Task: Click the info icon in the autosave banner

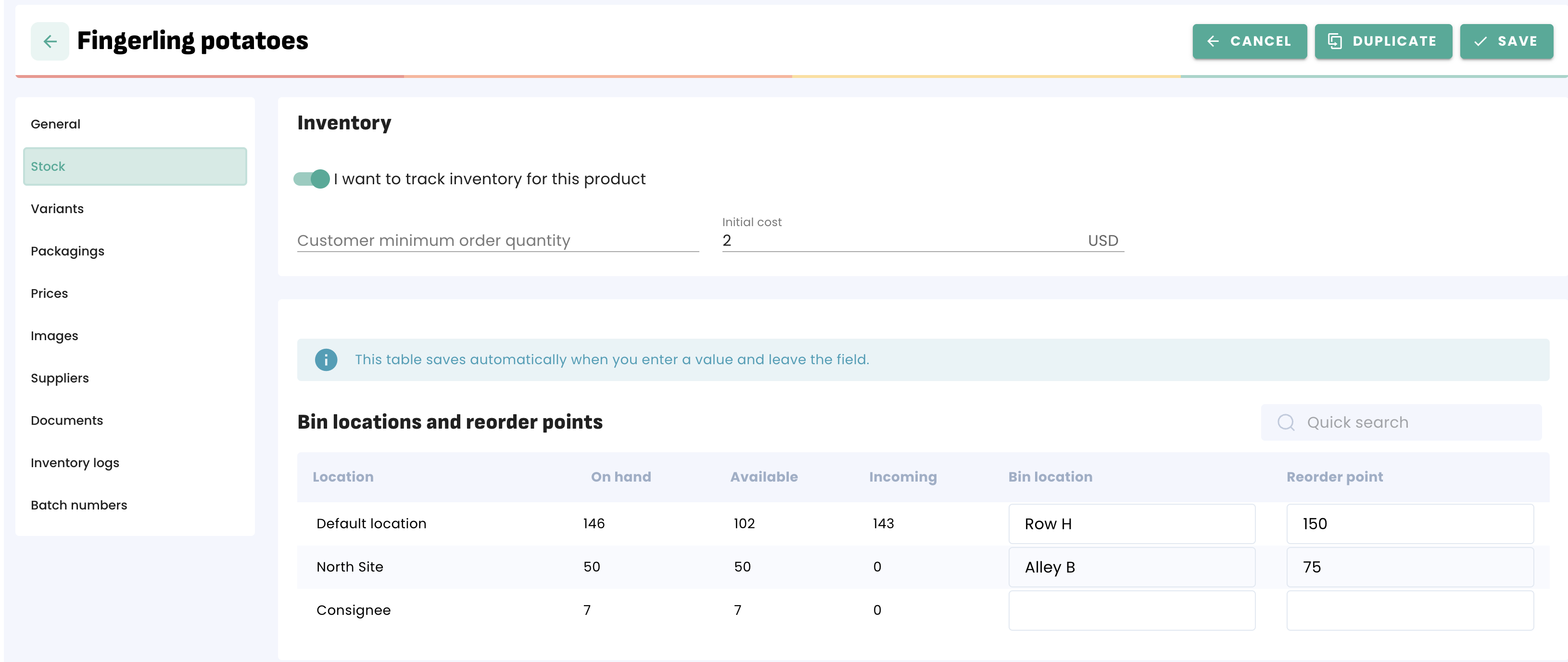Action: click(x=326, y=360)
